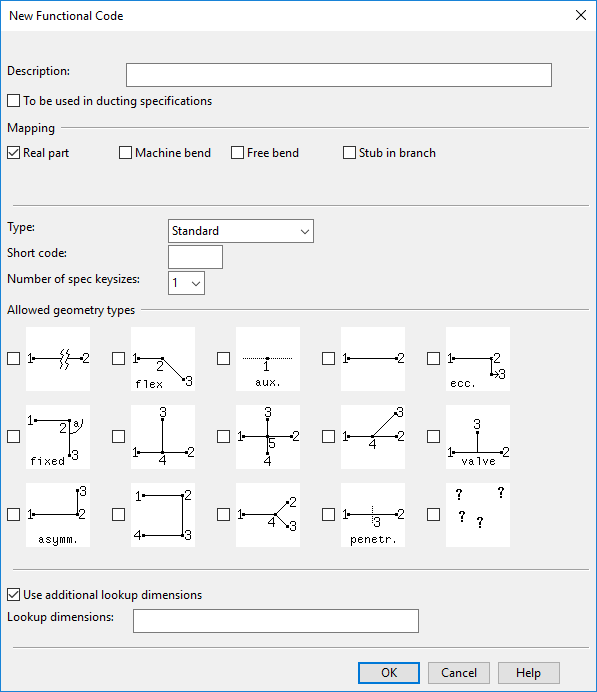Screen dimensions: 597x692
Task: Click the cross geometry icon with node 5
Action: 268,437
